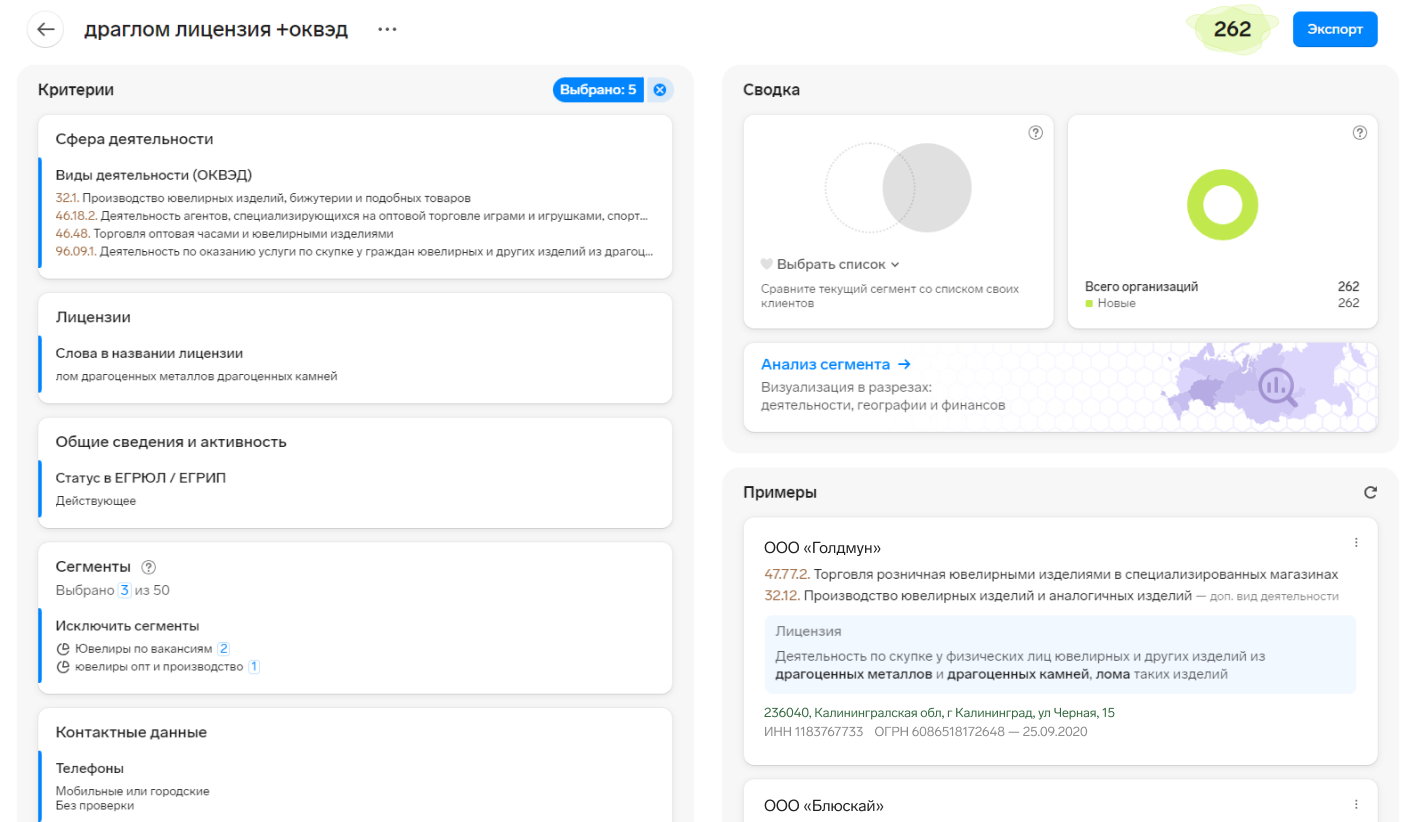Image resolution: width=1418 pixels, height=822 pixels.
Task: Click the Калининград address of Голдмун
Action: pos(938,713)
